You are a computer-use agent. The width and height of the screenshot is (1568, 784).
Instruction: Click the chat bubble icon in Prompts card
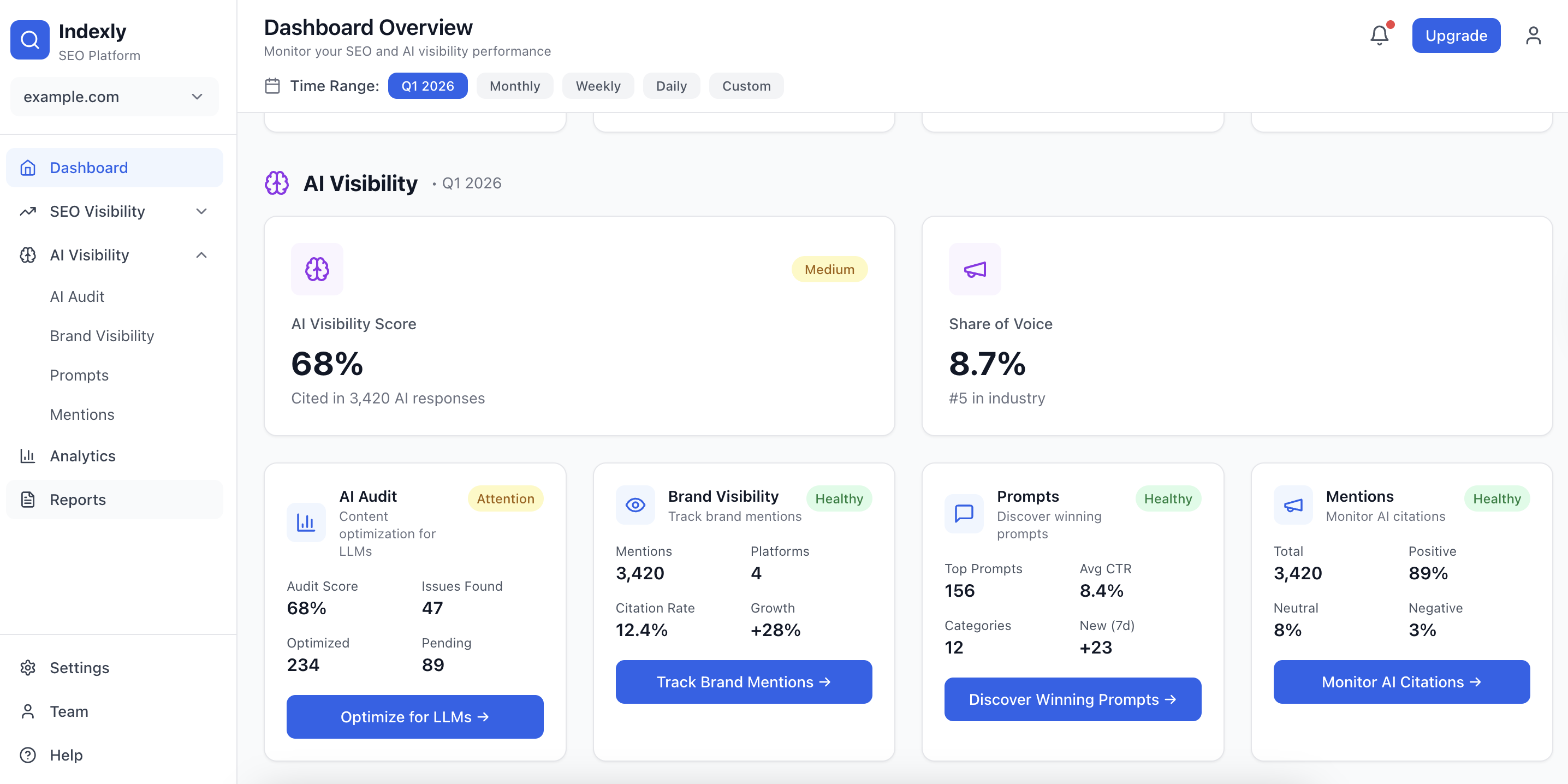click(964, 513)
